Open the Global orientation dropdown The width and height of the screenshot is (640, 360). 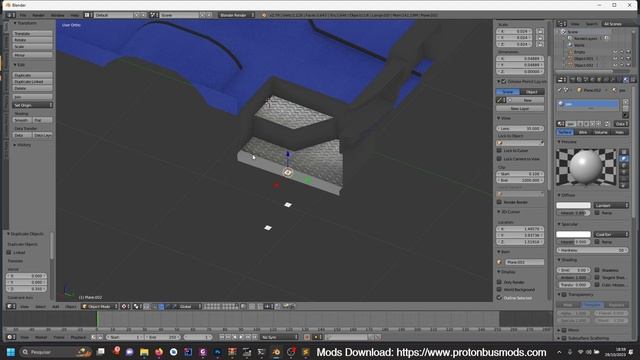pos(190,306)
